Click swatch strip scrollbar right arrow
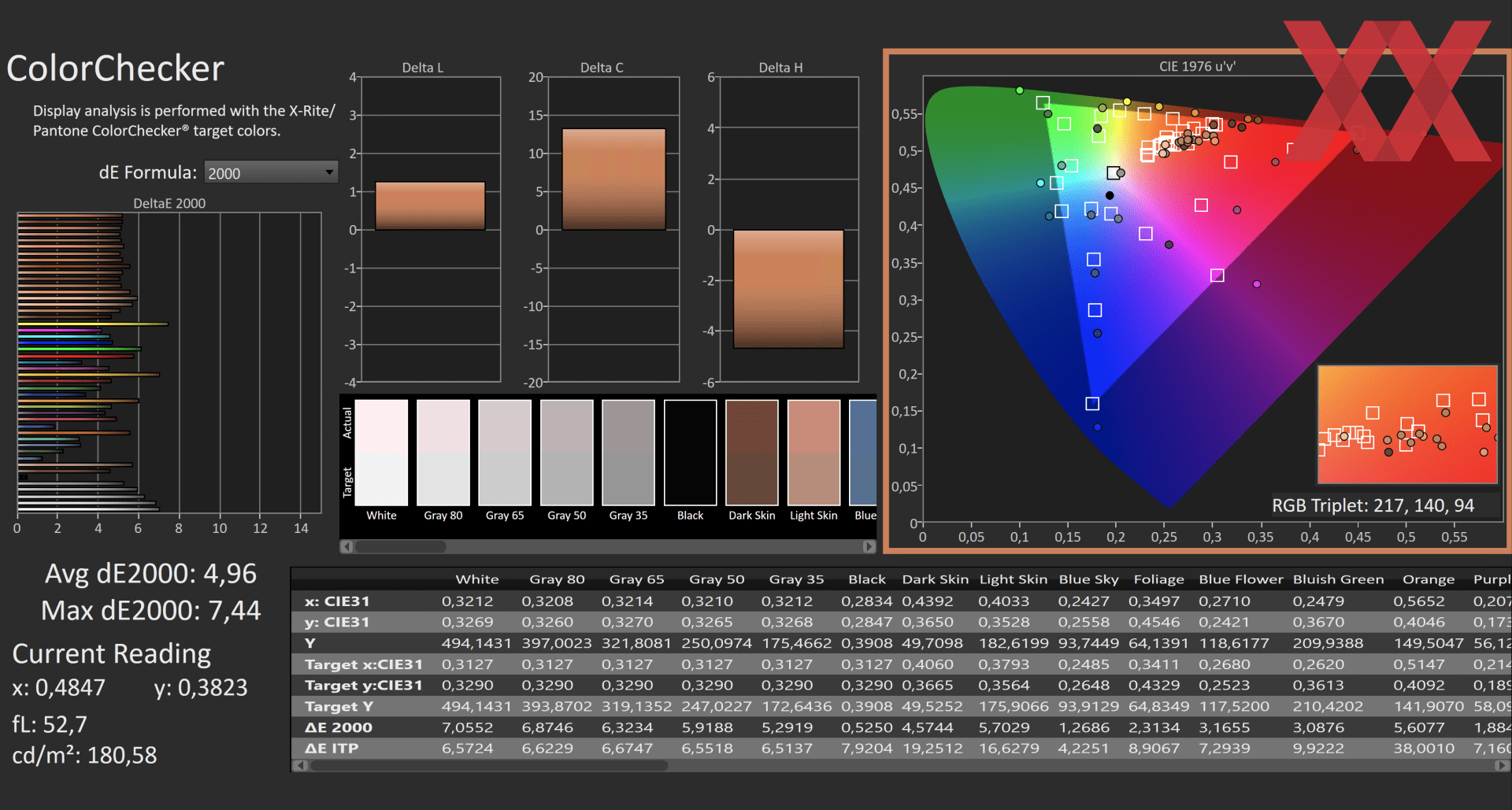Image resolution: width=1512 pixels, height=810 pixels. click(x=869, y=546)
